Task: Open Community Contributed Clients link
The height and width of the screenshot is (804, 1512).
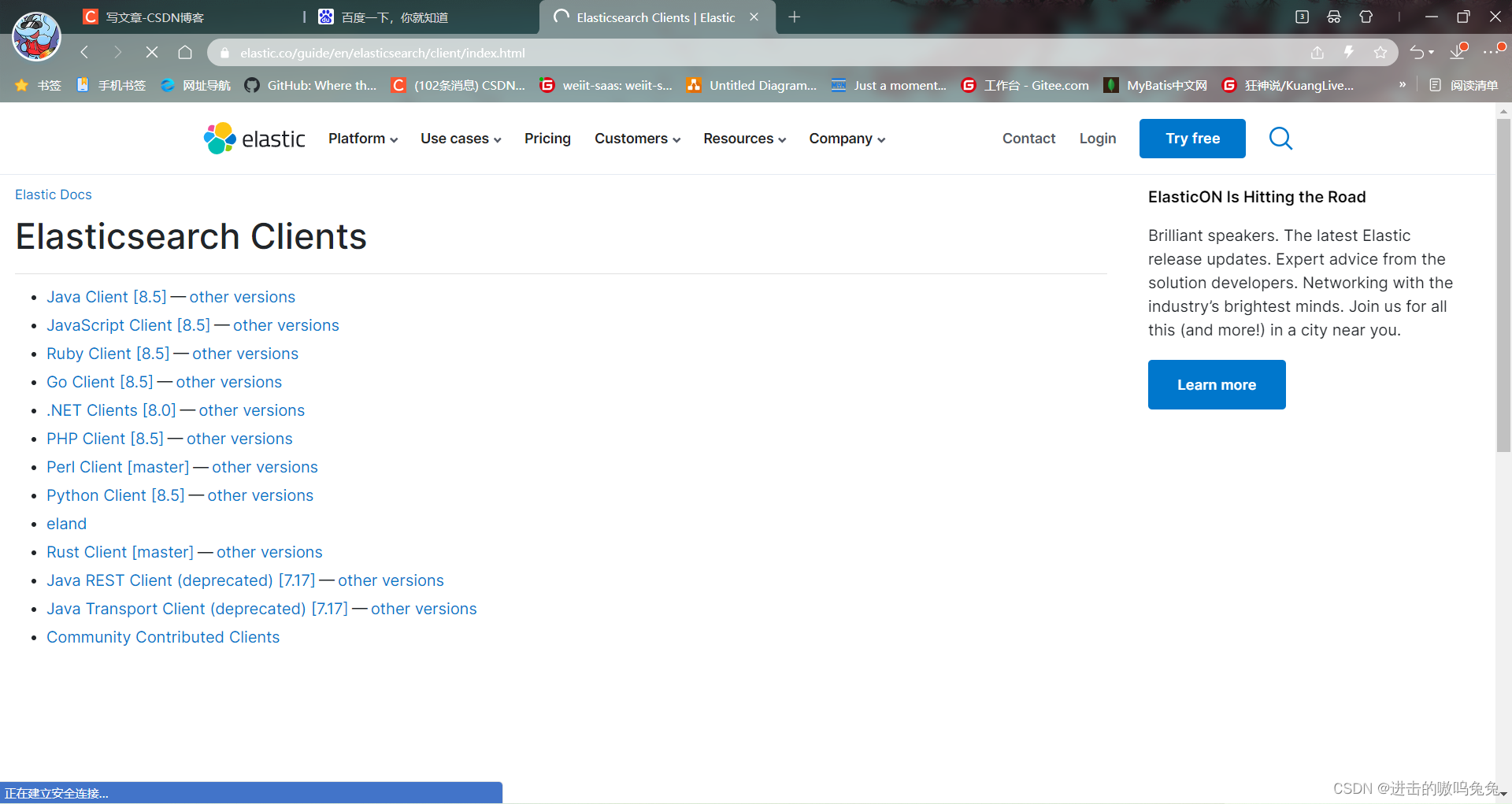Action: 163,637
